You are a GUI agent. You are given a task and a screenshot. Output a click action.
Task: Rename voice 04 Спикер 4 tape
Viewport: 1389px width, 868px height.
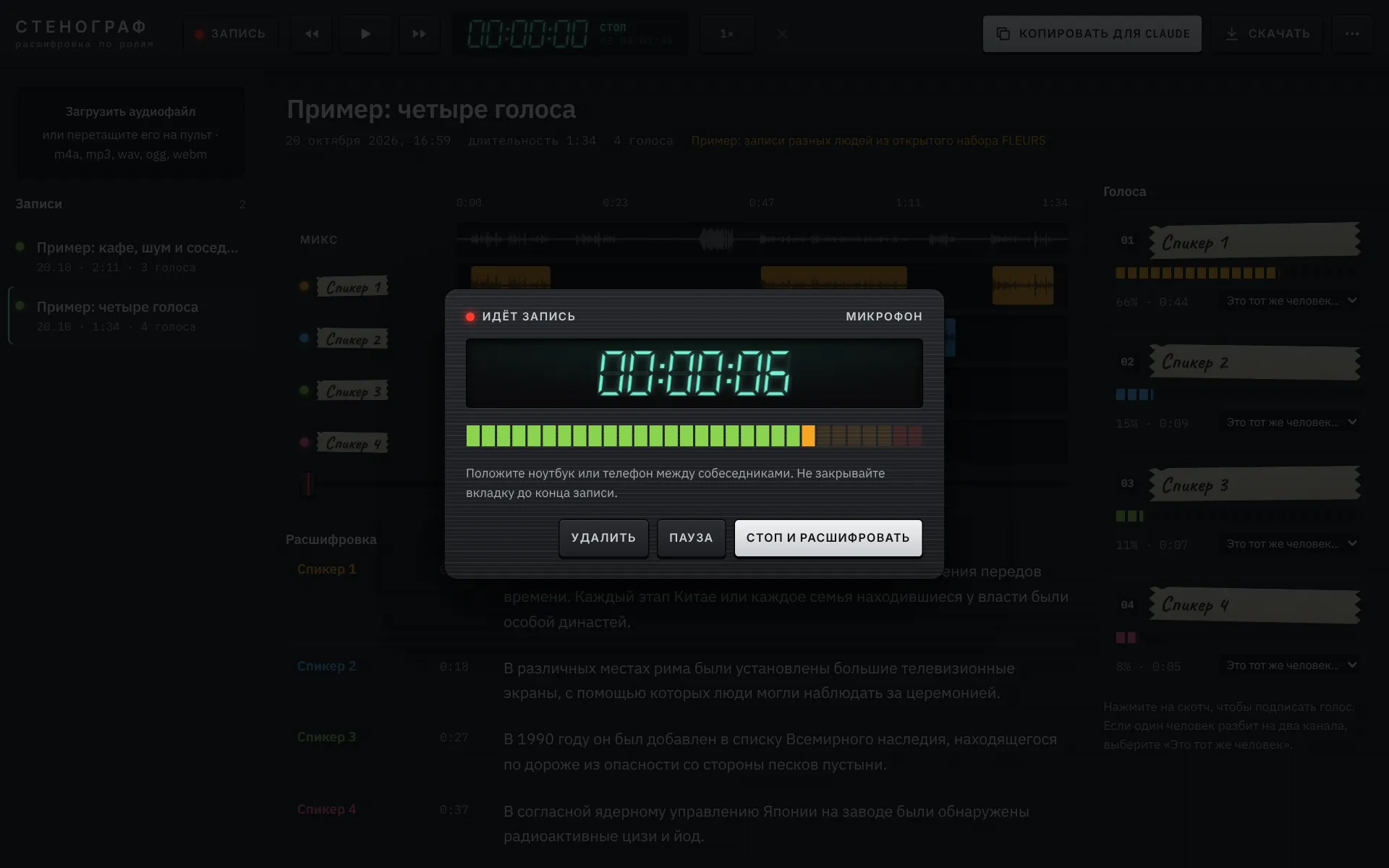(1254, 605)
